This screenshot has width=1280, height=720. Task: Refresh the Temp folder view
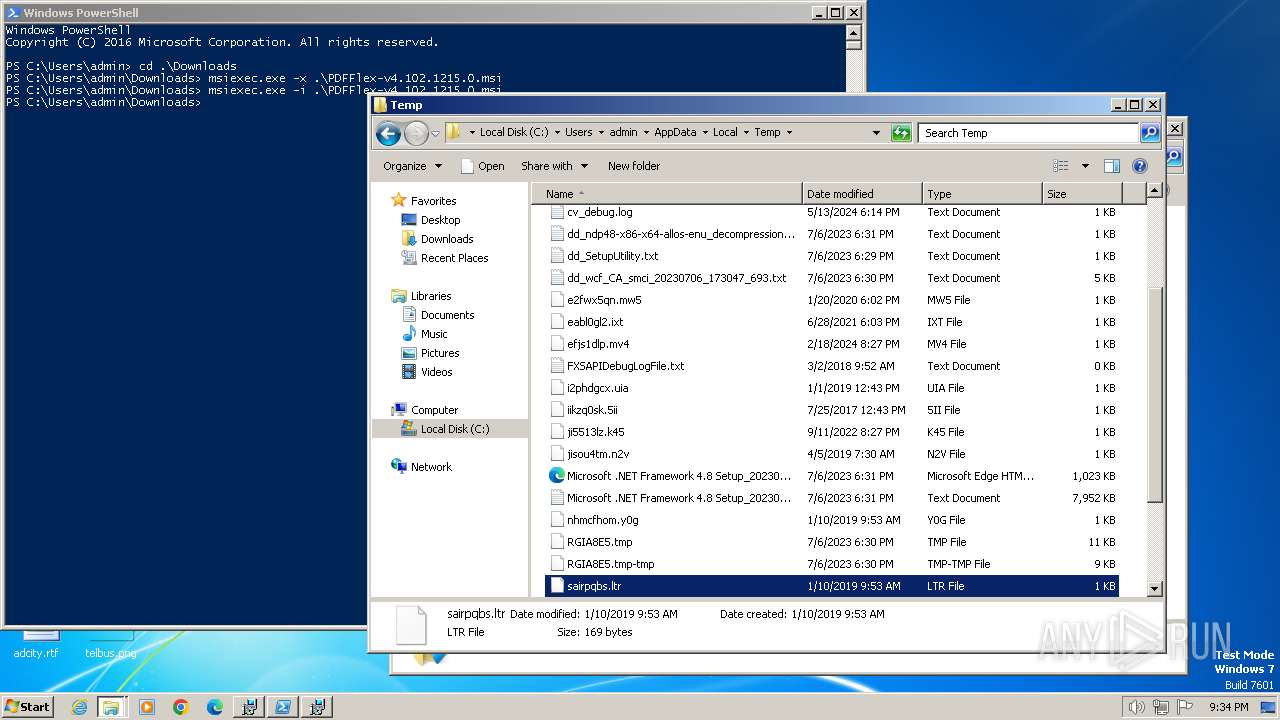[901, 133]
